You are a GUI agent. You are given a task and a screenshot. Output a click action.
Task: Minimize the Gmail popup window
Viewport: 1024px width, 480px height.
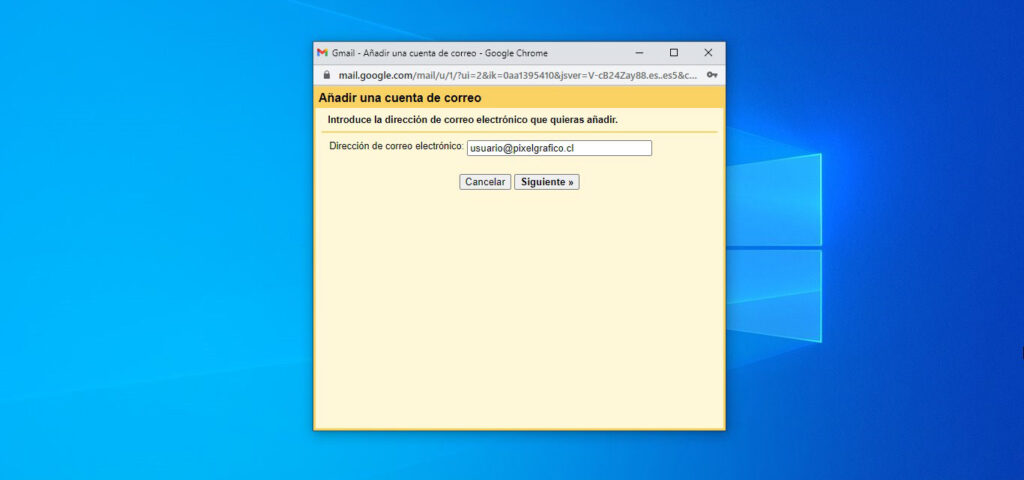(x=639, y=53)
